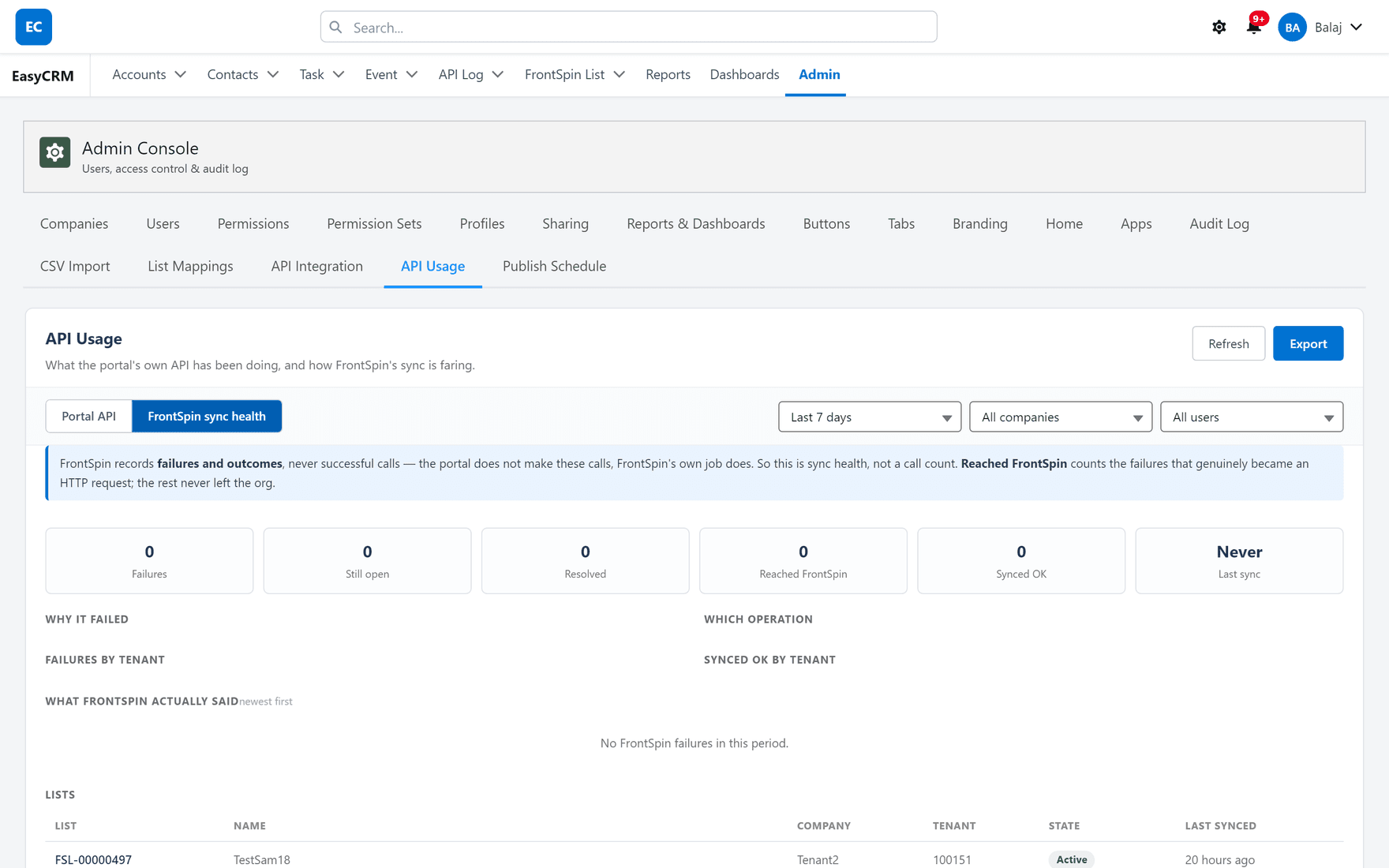
Task: Click the Last sync Never card
Action: tap(1239, 560)
